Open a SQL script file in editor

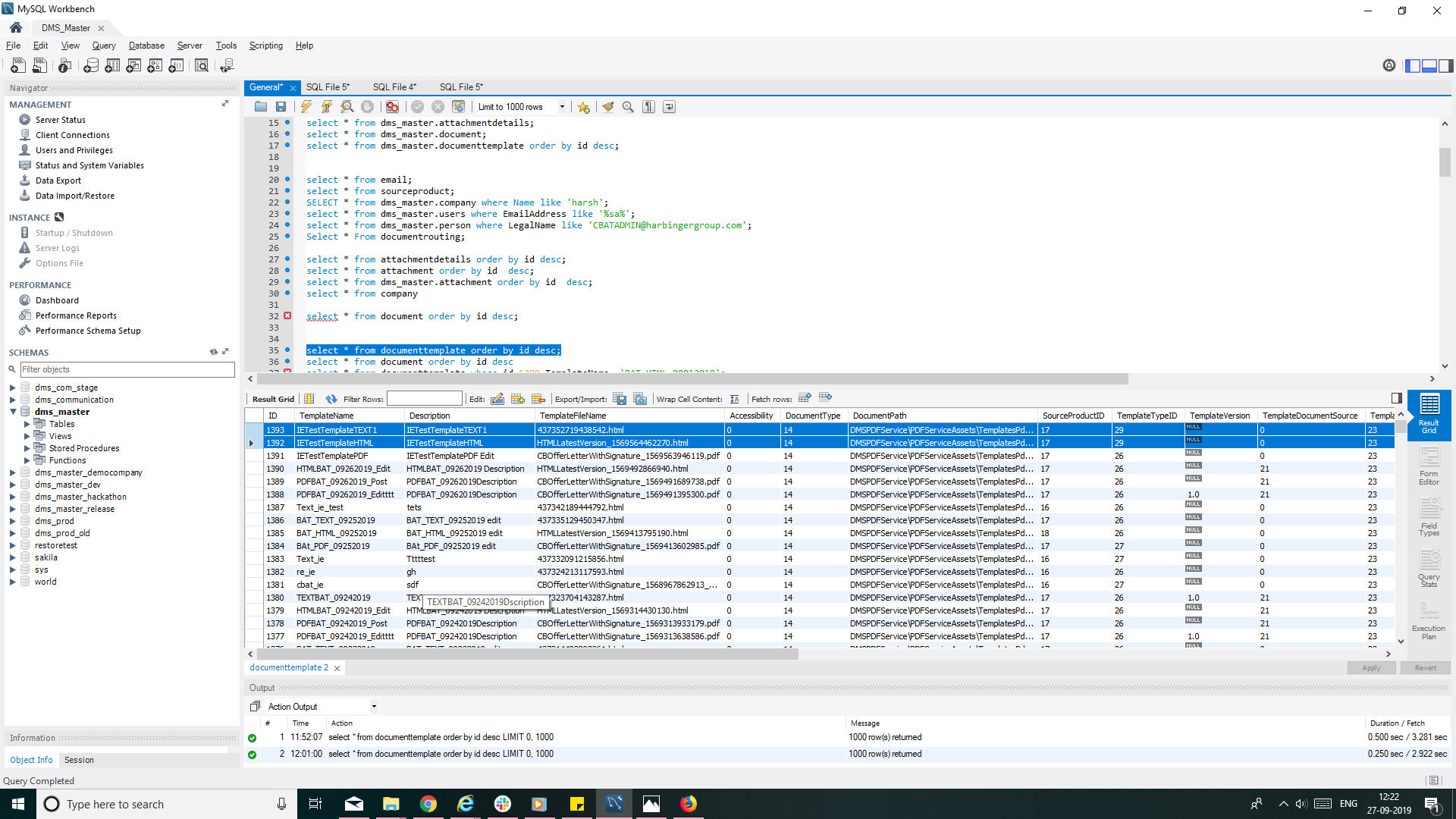[x=261, y=107]
